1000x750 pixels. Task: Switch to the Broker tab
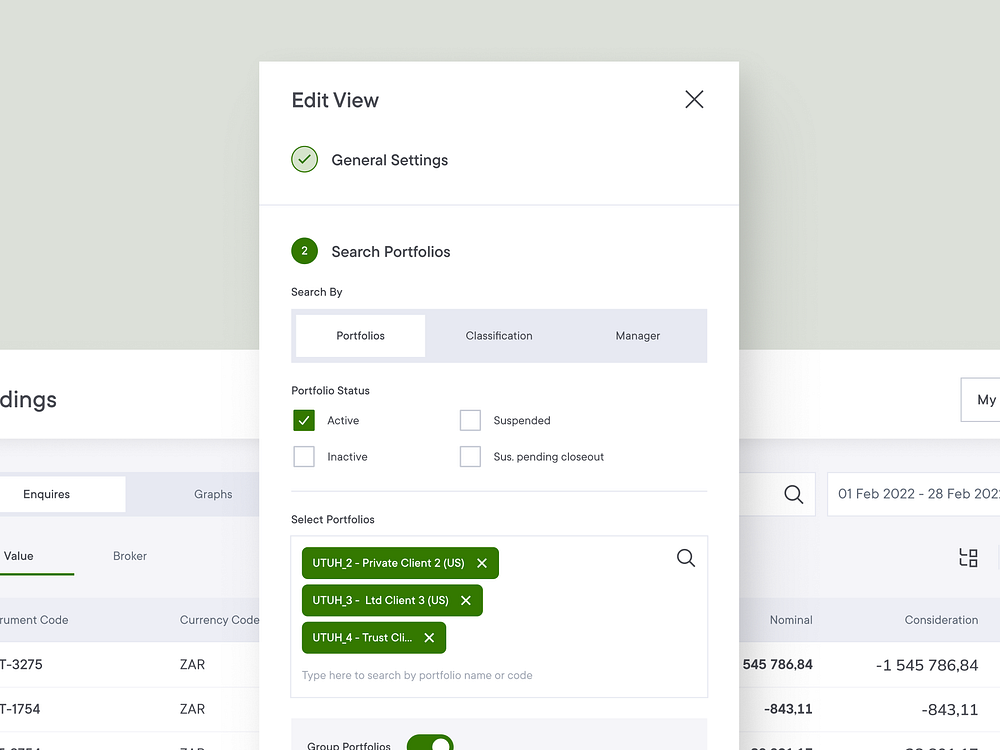129,556
